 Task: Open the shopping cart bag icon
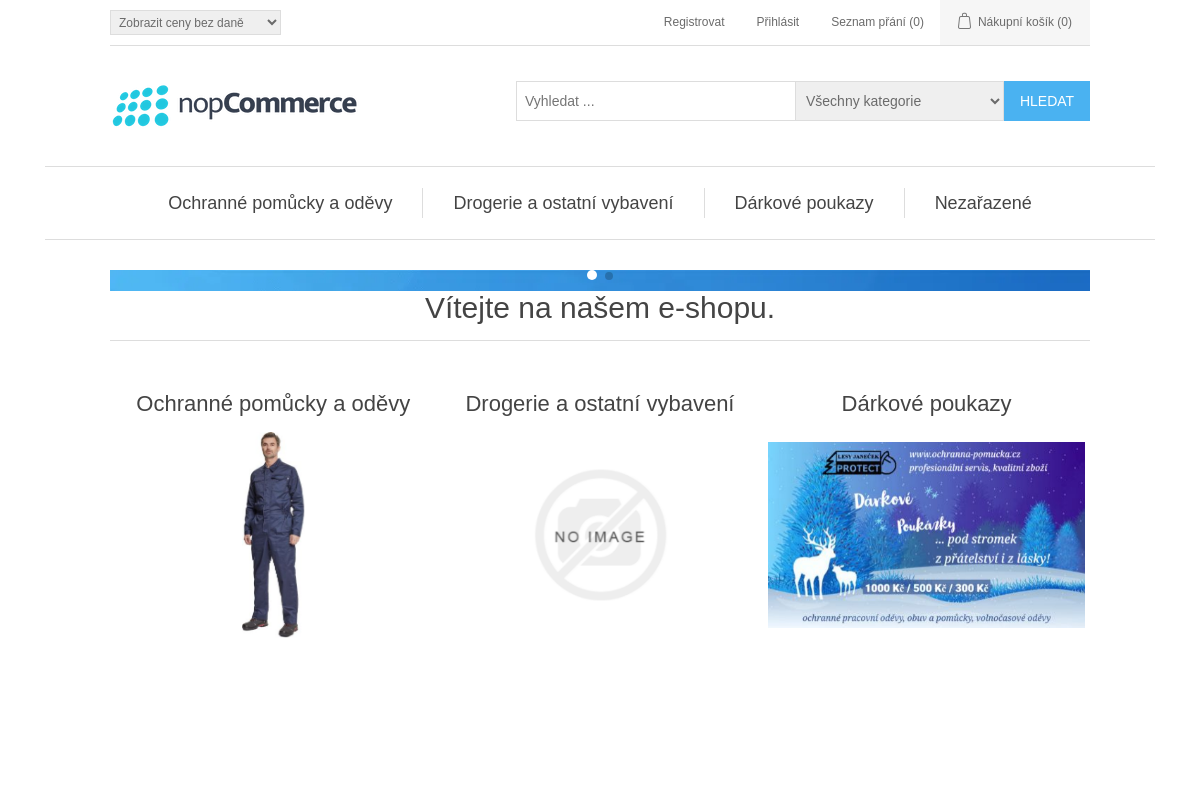964,21
